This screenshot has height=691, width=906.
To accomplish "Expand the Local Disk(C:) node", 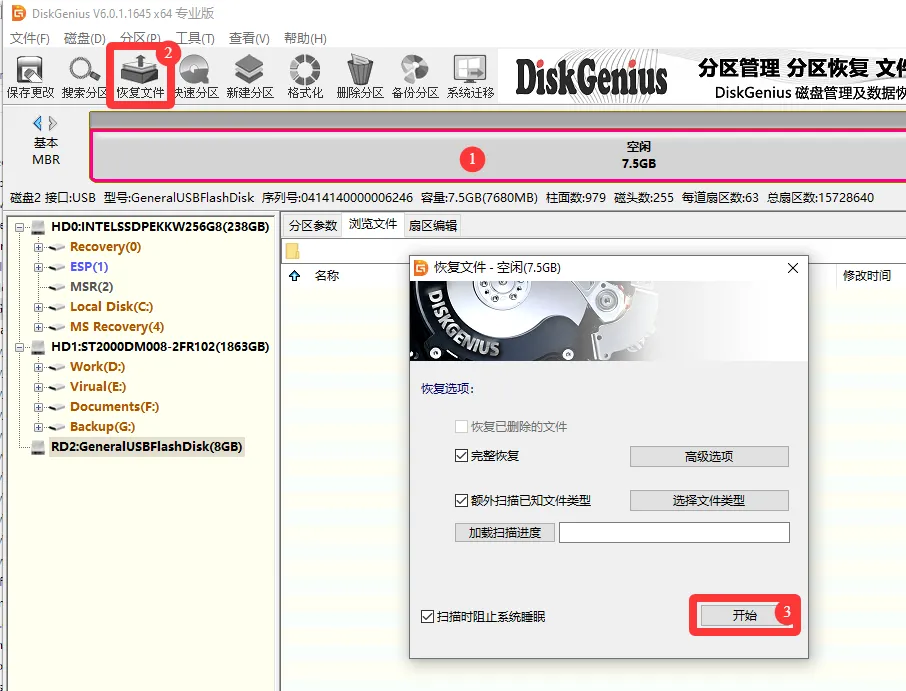I will (38, 307).
